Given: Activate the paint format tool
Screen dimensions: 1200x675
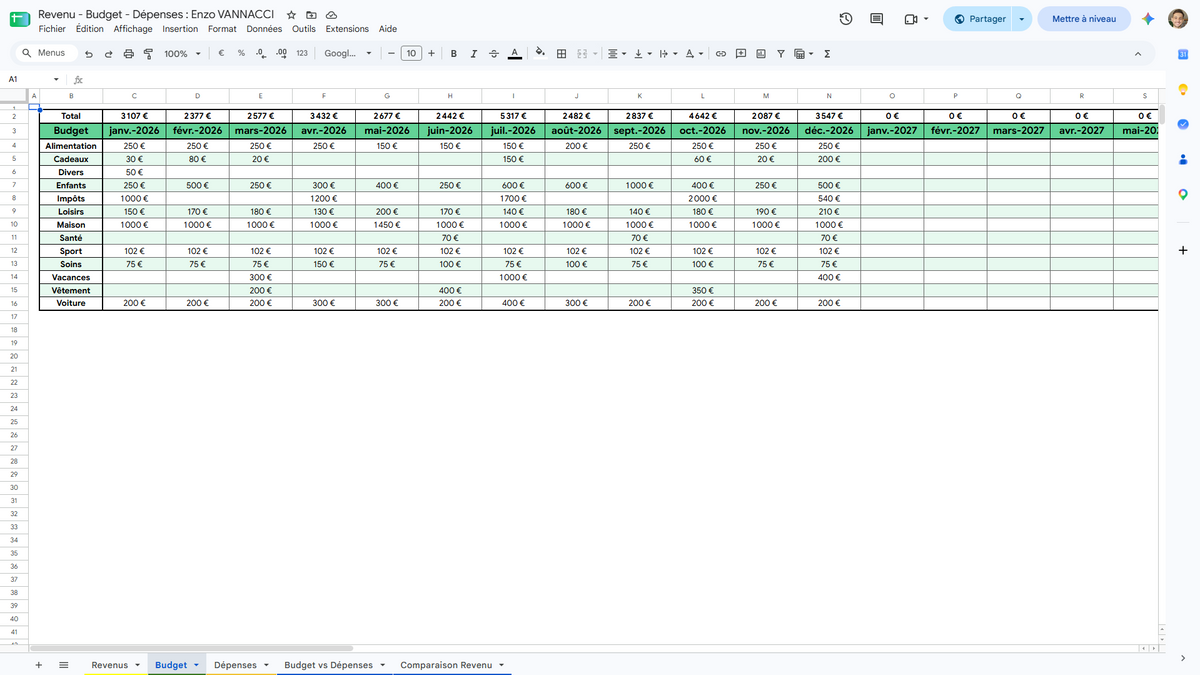Looking at the screenshot, I should click(x=148, y=54).
